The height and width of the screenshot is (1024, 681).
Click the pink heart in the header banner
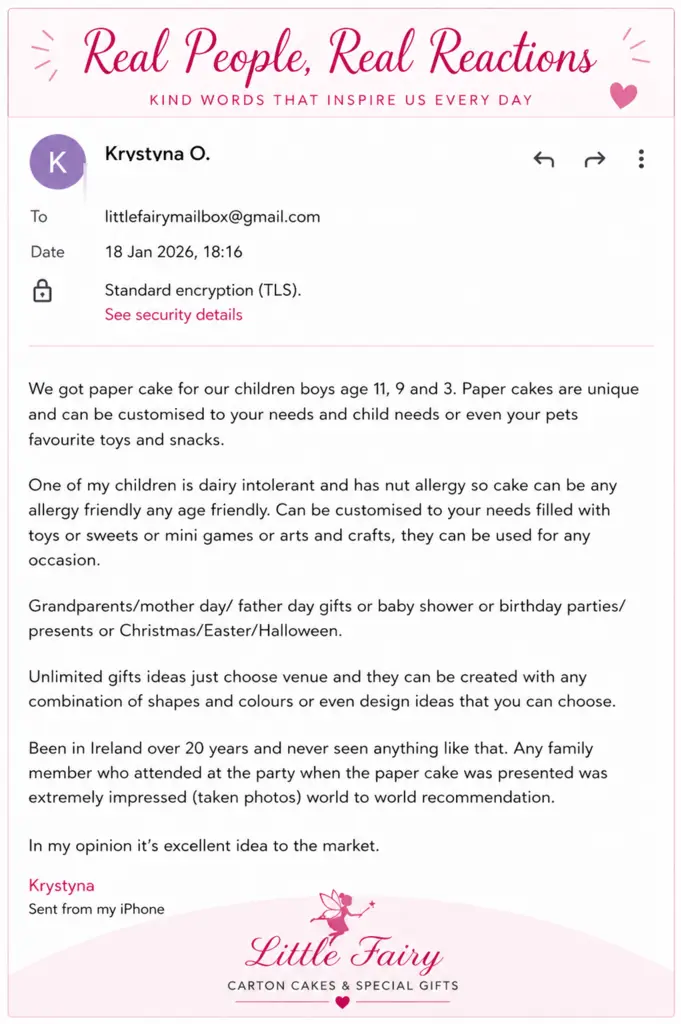pyautogui.click(x=624, y=95)
